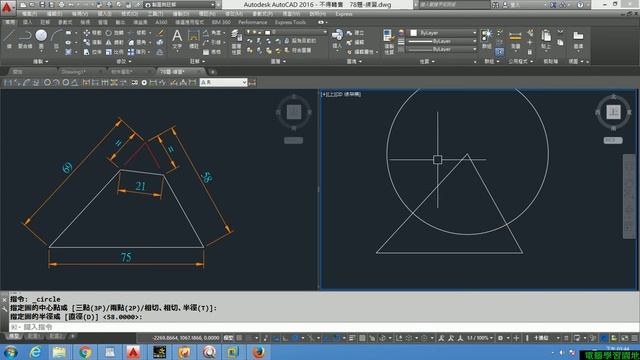640x360 pixels.
Task: Toggle object snap in status bar
Action: (x=337, y=338)
